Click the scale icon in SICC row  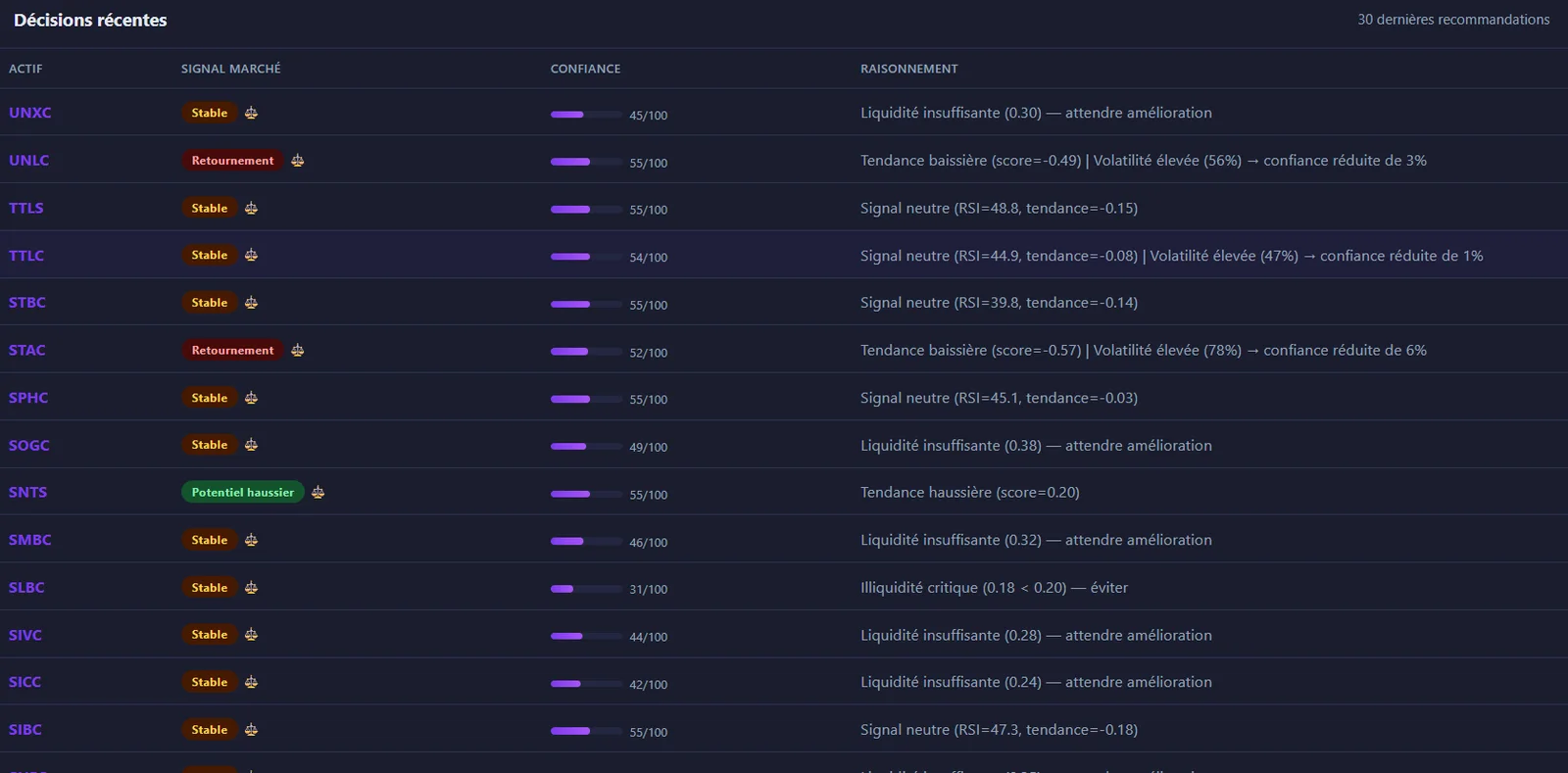251,682
